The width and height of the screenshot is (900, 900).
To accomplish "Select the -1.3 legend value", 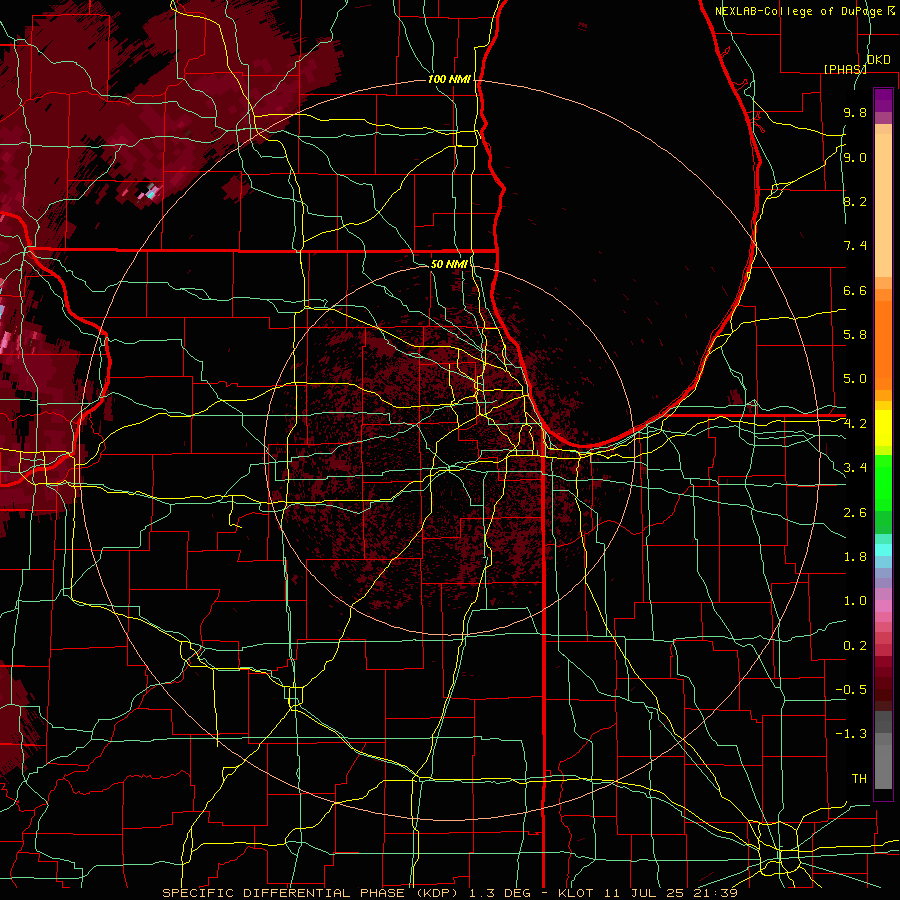I will [851, 734].
